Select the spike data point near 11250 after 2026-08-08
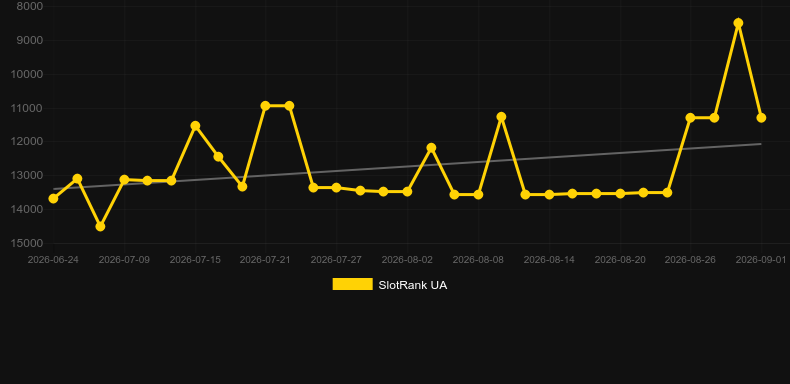 point(501,116)
